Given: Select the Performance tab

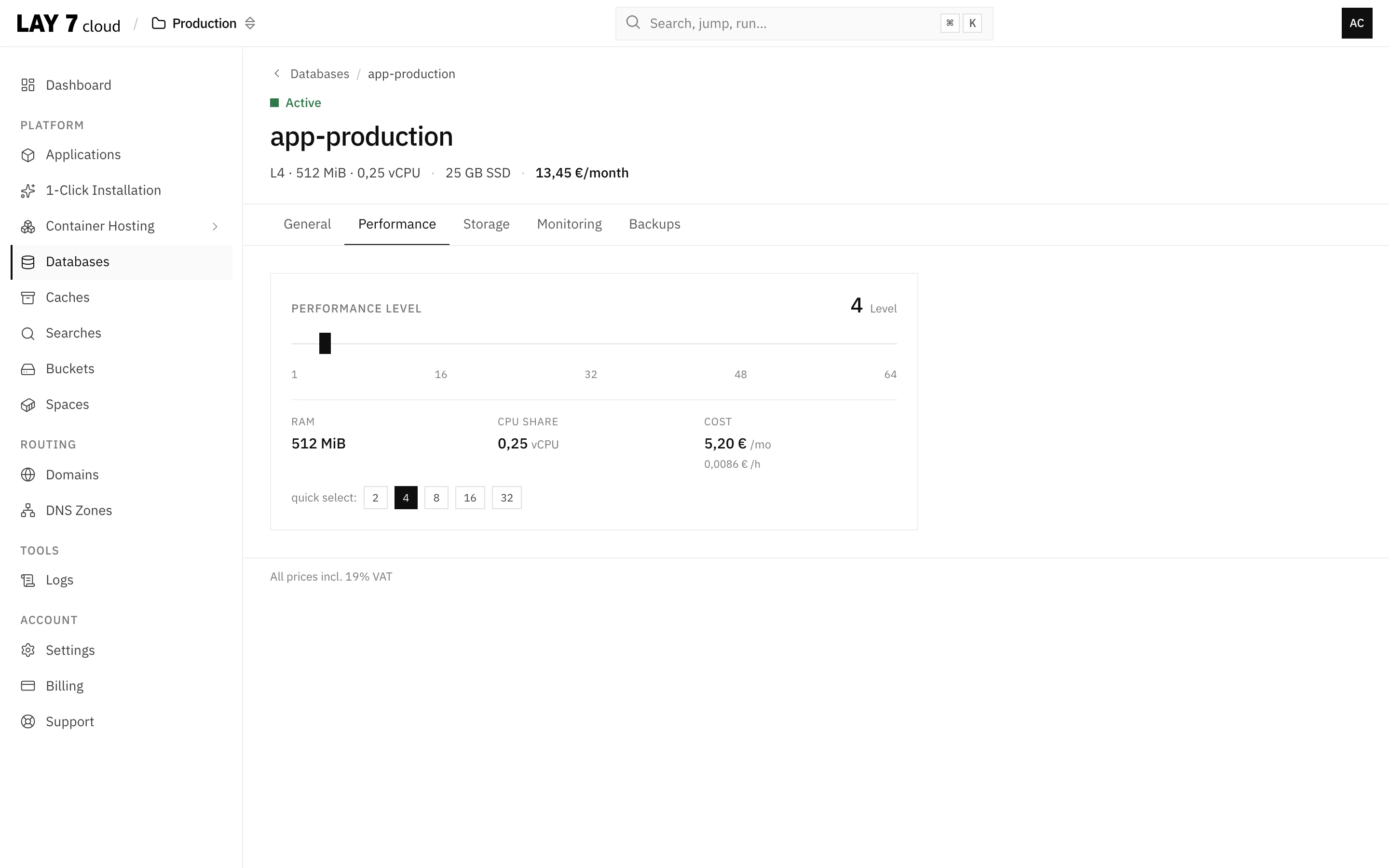Looking at the screenshot, I should (x=396, y=224).
